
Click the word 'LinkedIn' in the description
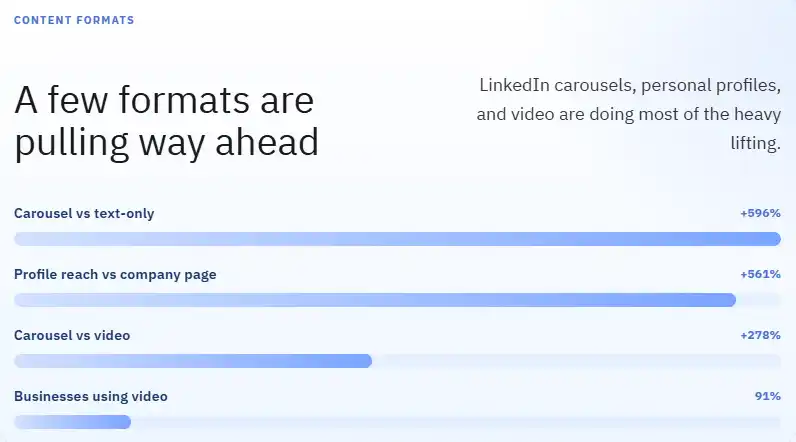[x=514, y=85]
